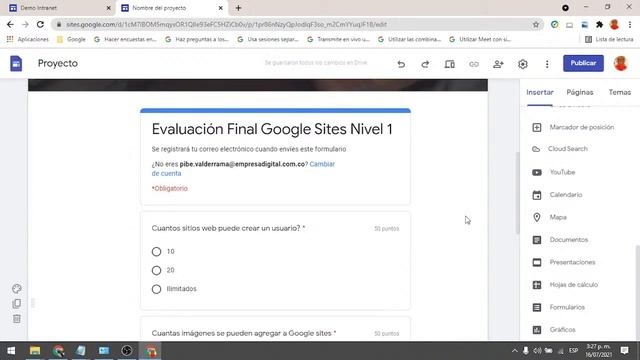
Task: Open the browser extensions puzzle icon
Action: click(x=599, y=24)
